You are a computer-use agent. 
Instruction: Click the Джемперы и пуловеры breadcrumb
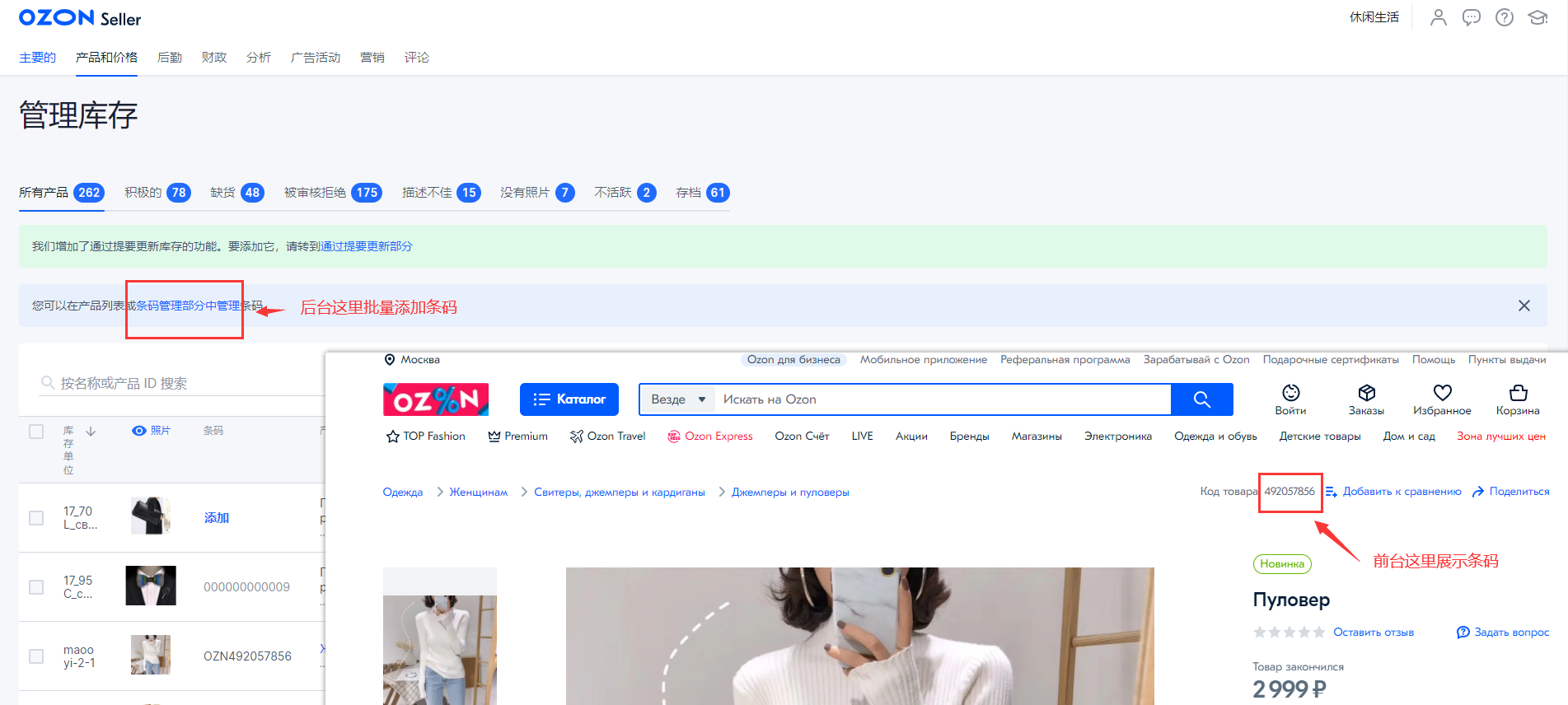790,493
